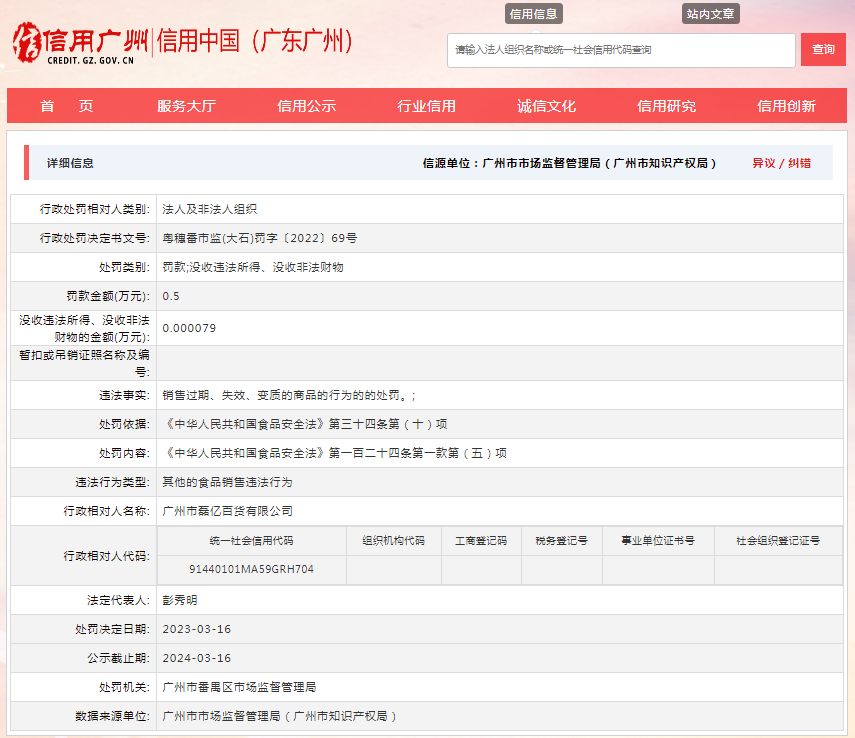Open the 信用研究 menu item
855x738 pixels.
tap(666, 106)
